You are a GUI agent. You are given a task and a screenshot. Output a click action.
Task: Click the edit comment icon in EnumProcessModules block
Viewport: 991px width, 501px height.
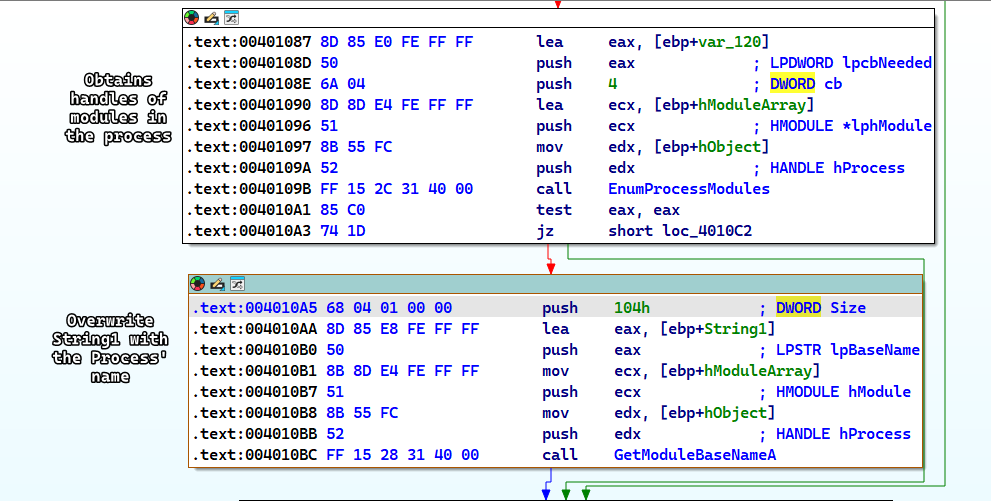click(211, 18)
